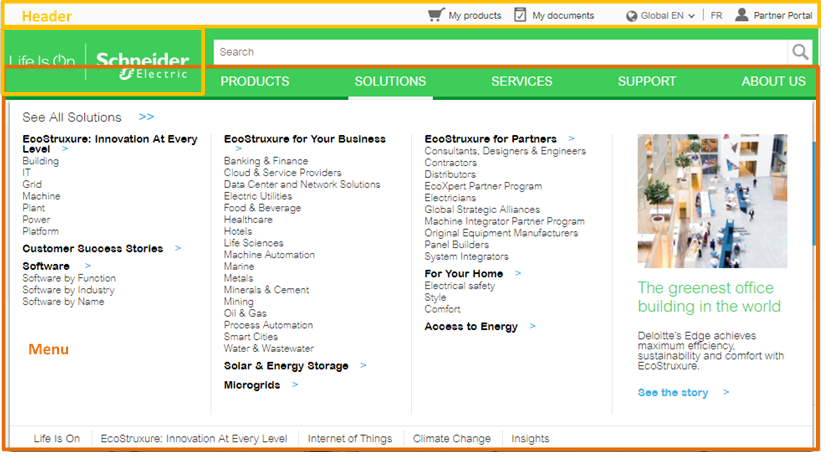Open the Life Sciences link

254,243
